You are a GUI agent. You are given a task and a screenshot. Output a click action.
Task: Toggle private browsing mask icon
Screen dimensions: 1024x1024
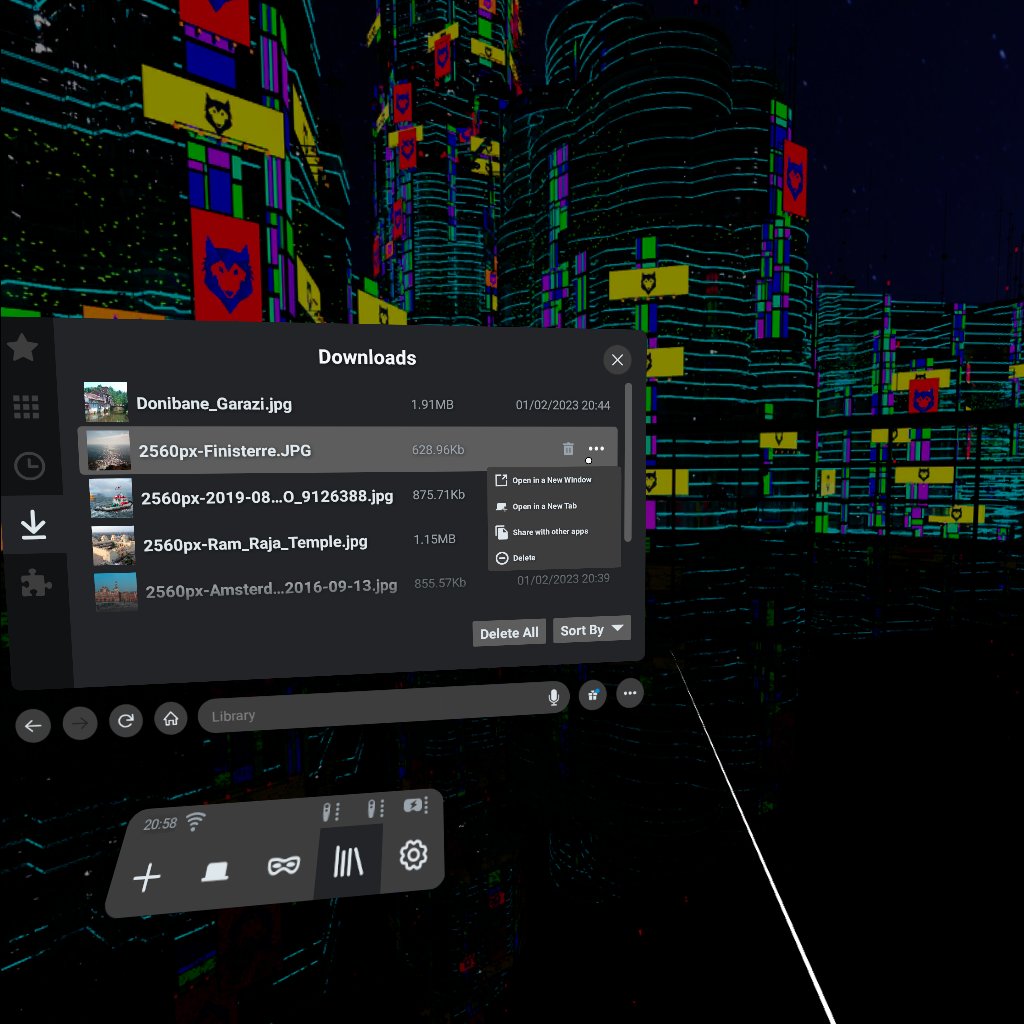pyautogui.click(x=284, y=866)
